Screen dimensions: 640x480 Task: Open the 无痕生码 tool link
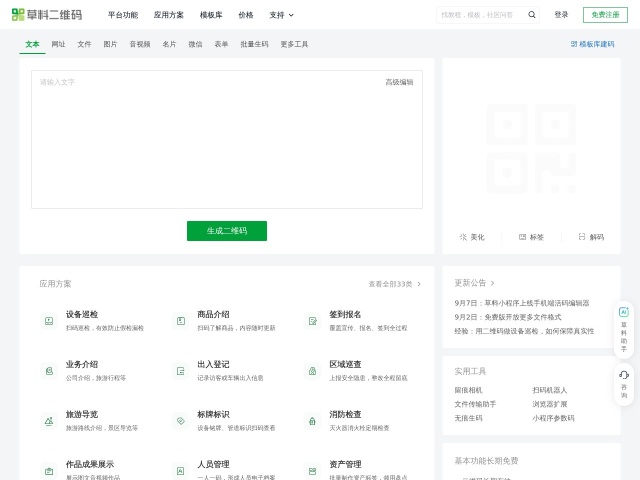pos(469,418)
